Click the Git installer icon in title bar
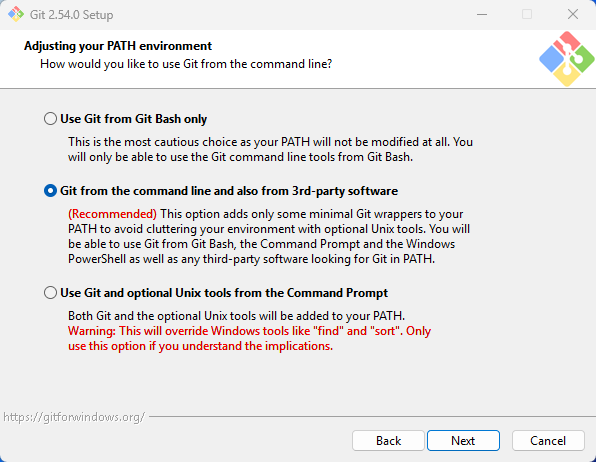Image resolution: width=596 pixels, height=462 pixels. coord(16,14)
